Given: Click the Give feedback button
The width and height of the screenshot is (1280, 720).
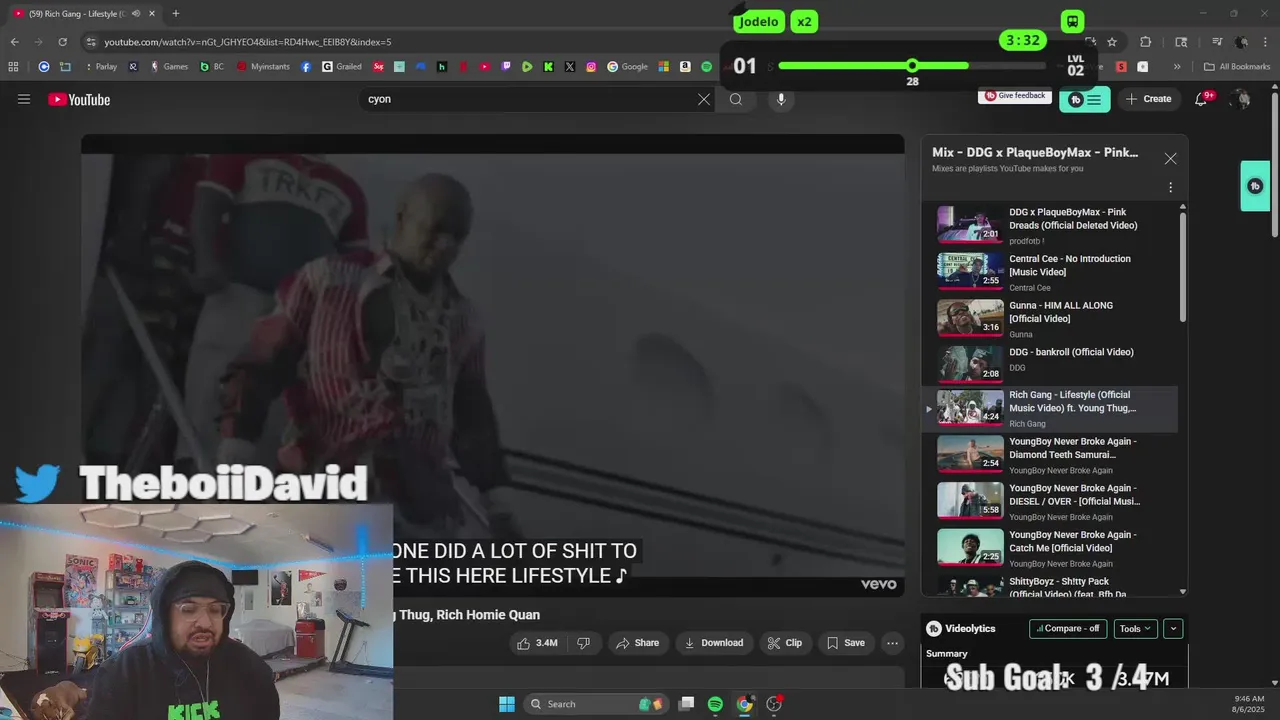Looking at the screenshot, I should [1015, 96].
